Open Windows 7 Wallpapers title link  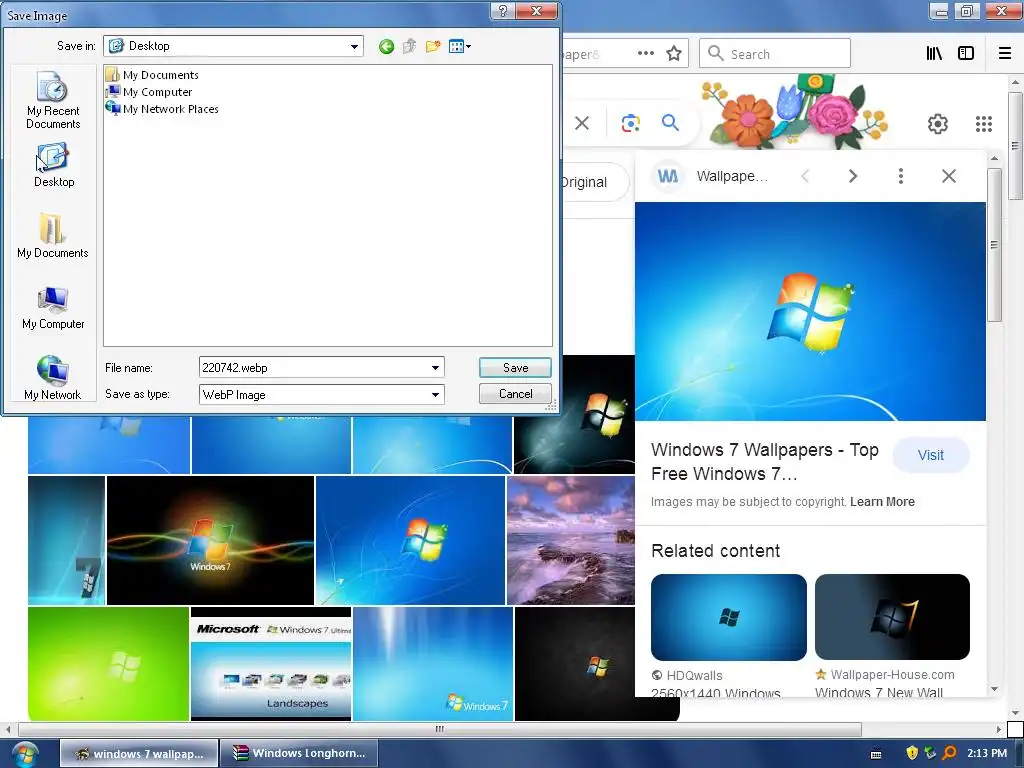pos(765,462)
